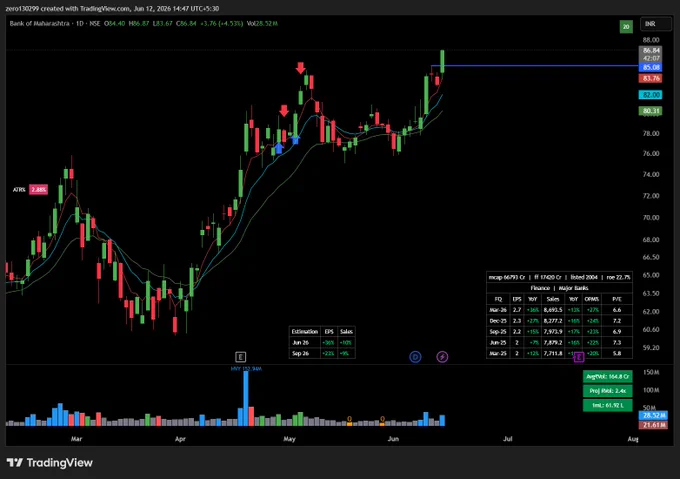Click the HVY 152.94M volume label
The height and width of the screenshot is (479, 680).
[x=246, y=368]
